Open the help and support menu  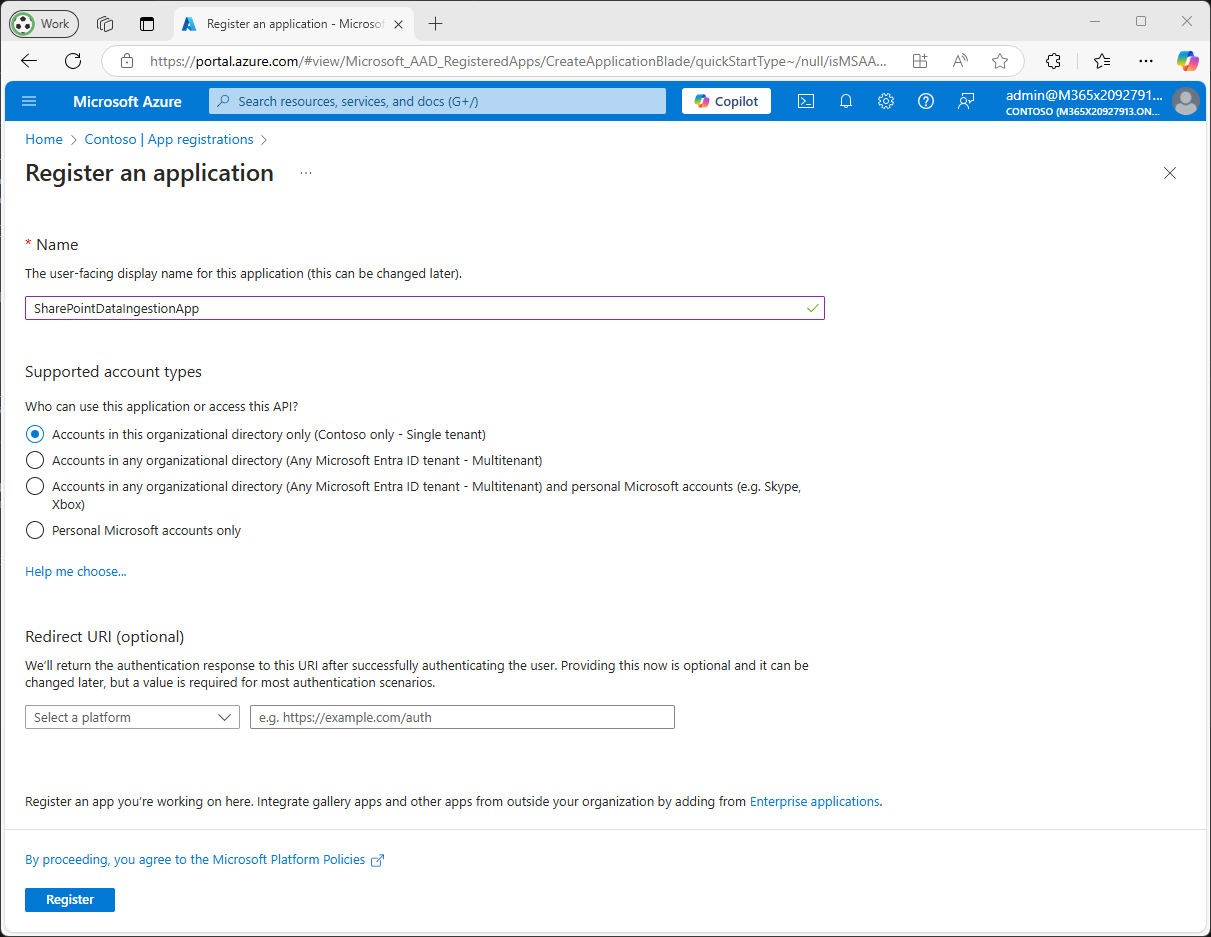(x=925, y=101)
